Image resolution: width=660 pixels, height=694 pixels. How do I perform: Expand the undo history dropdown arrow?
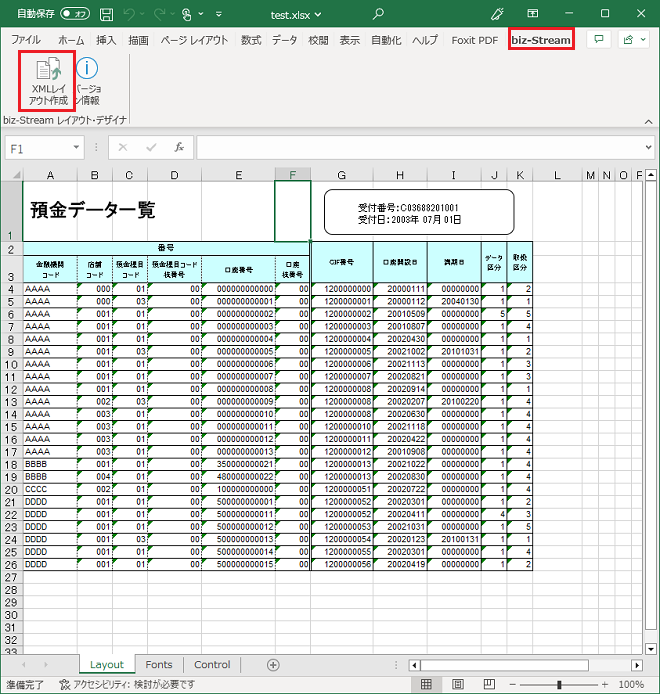(142, 14)
